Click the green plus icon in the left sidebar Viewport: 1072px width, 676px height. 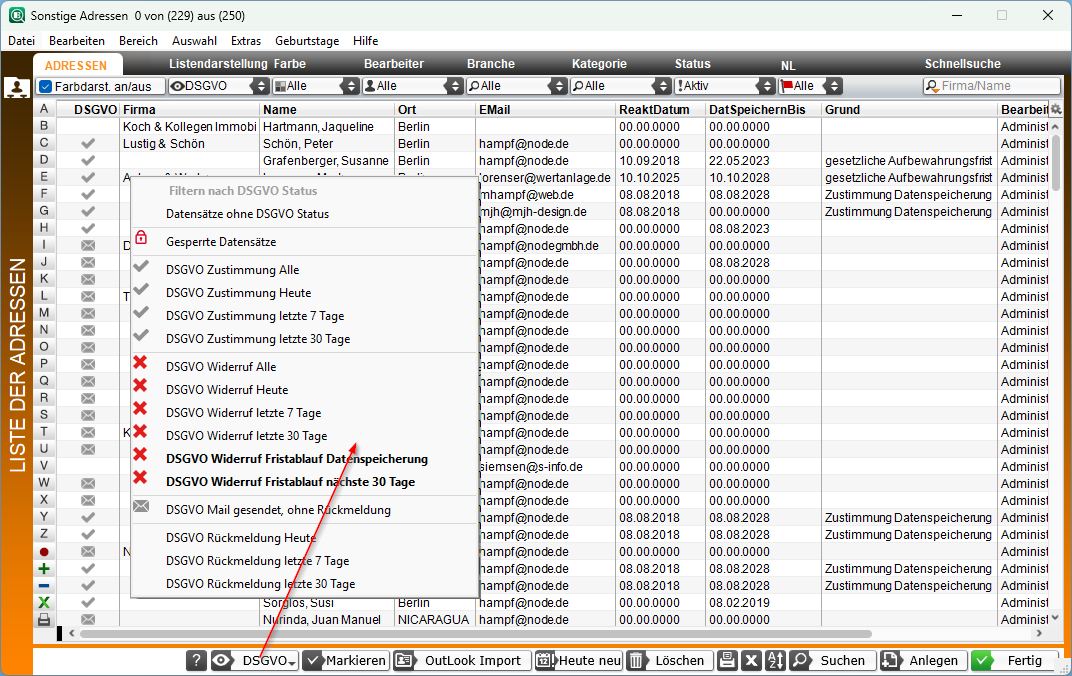(44, 568)
